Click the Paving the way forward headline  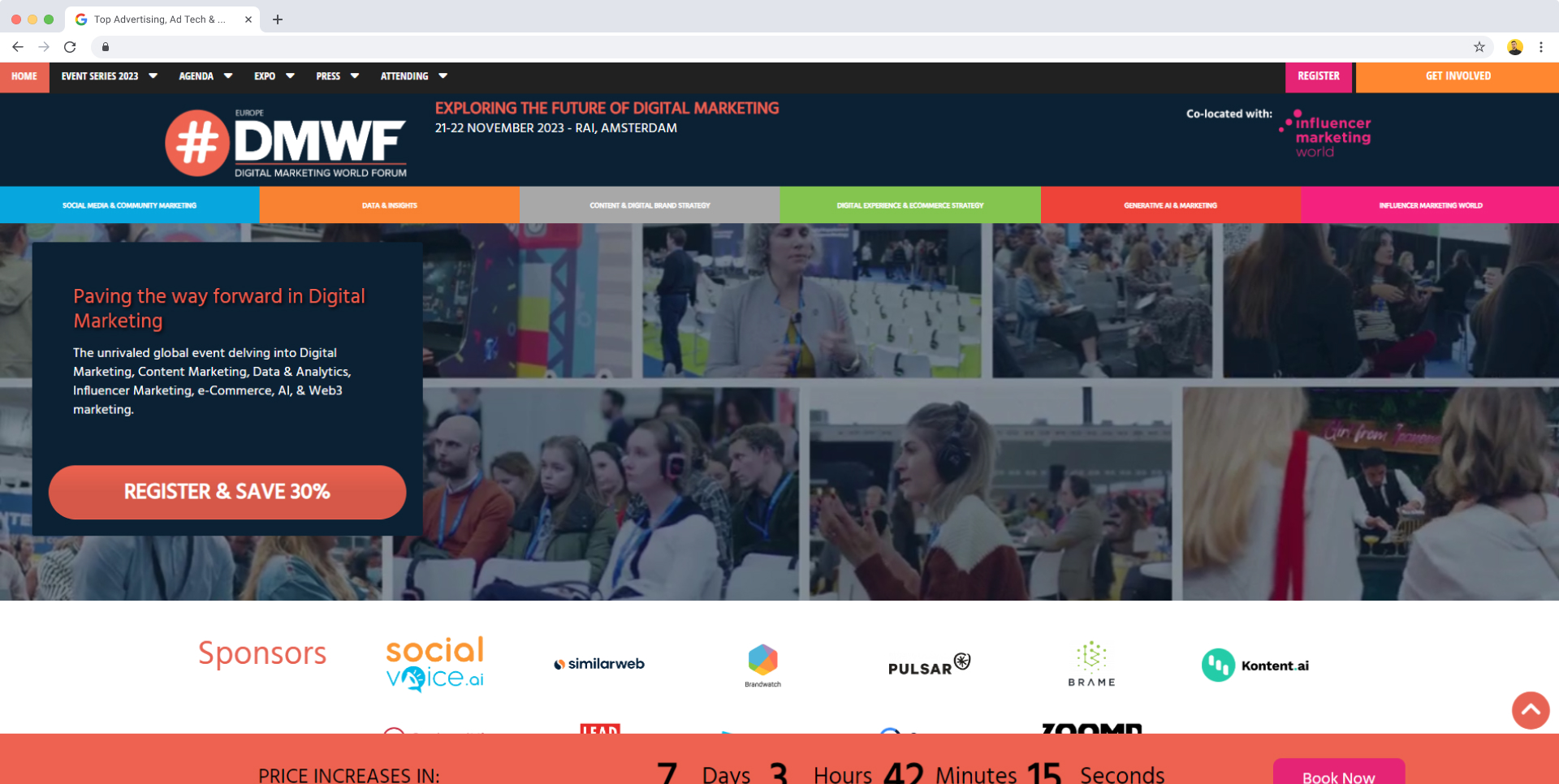(219, 308)
